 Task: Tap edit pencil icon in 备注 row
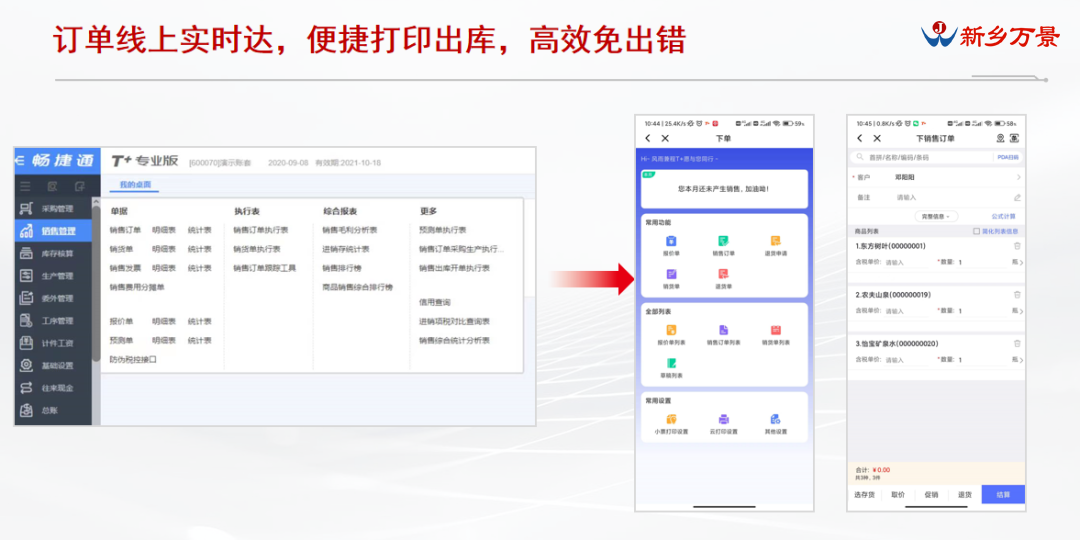point(1017,198)
